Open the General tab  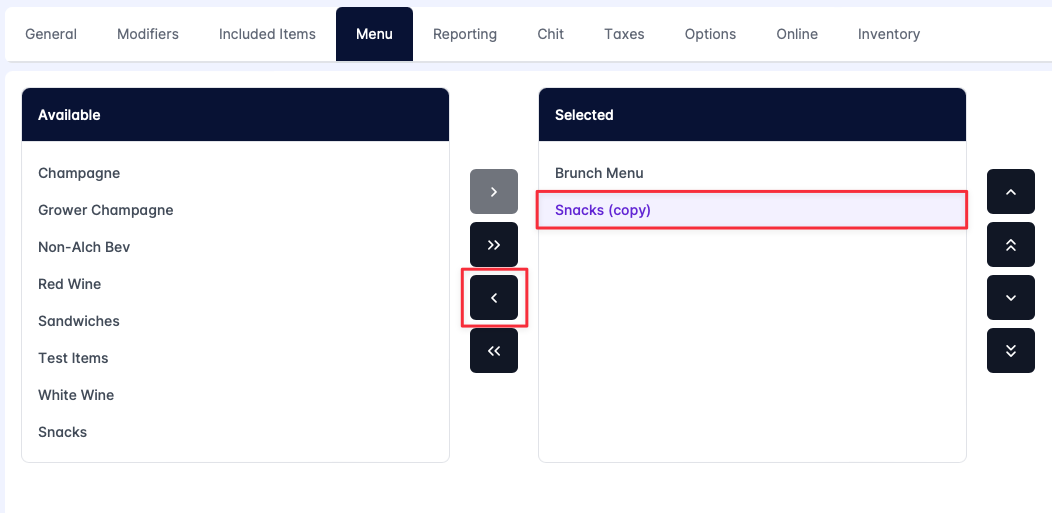pos(51,34)
